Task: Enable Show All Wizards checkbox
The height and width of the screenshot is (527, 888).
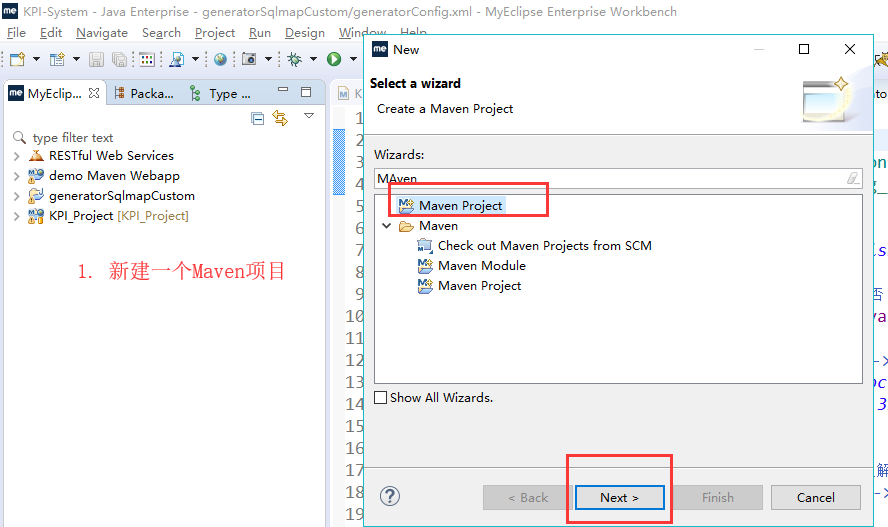Action: tap(381, 397)
